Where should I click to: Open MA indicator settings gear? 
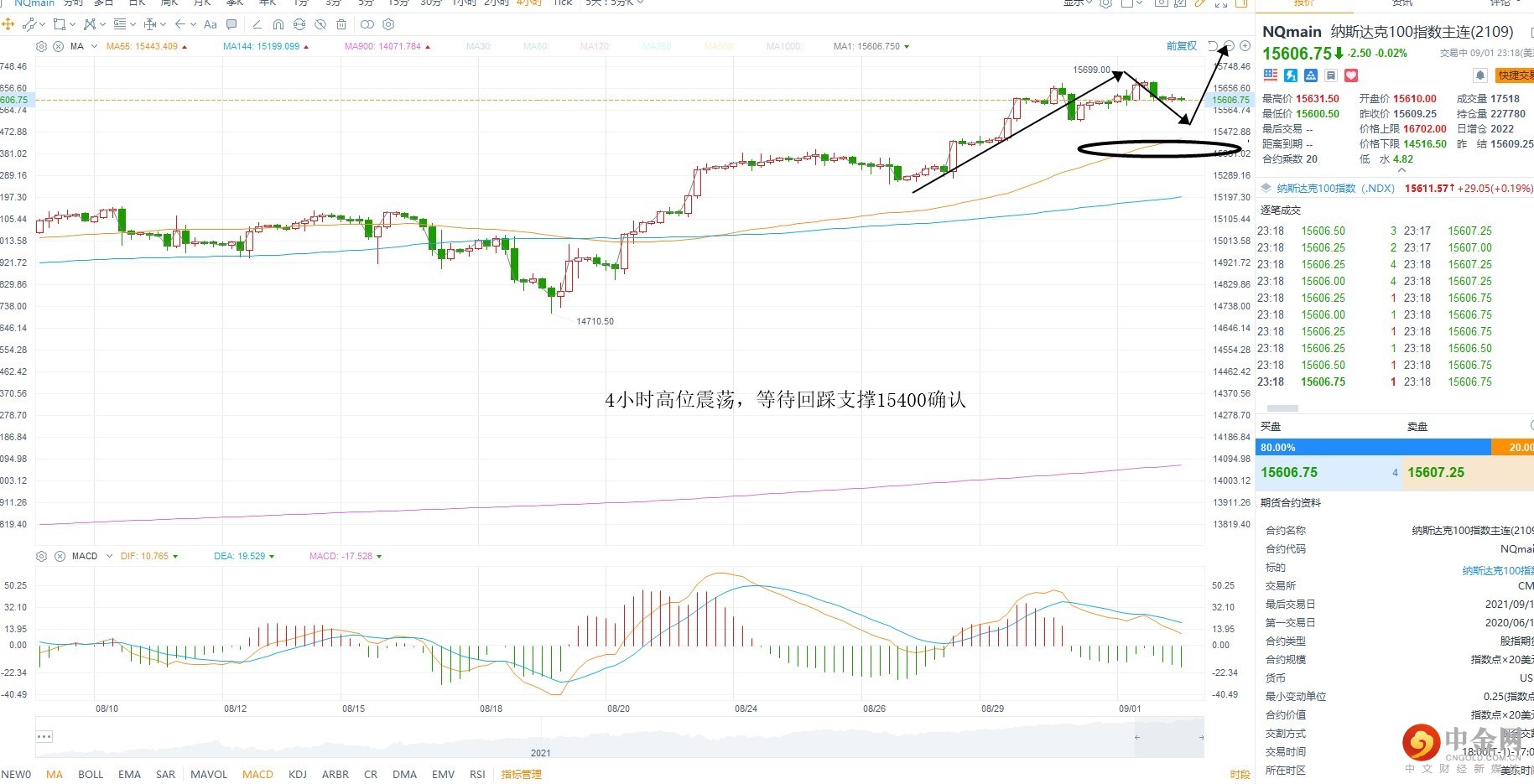(41, 46)
